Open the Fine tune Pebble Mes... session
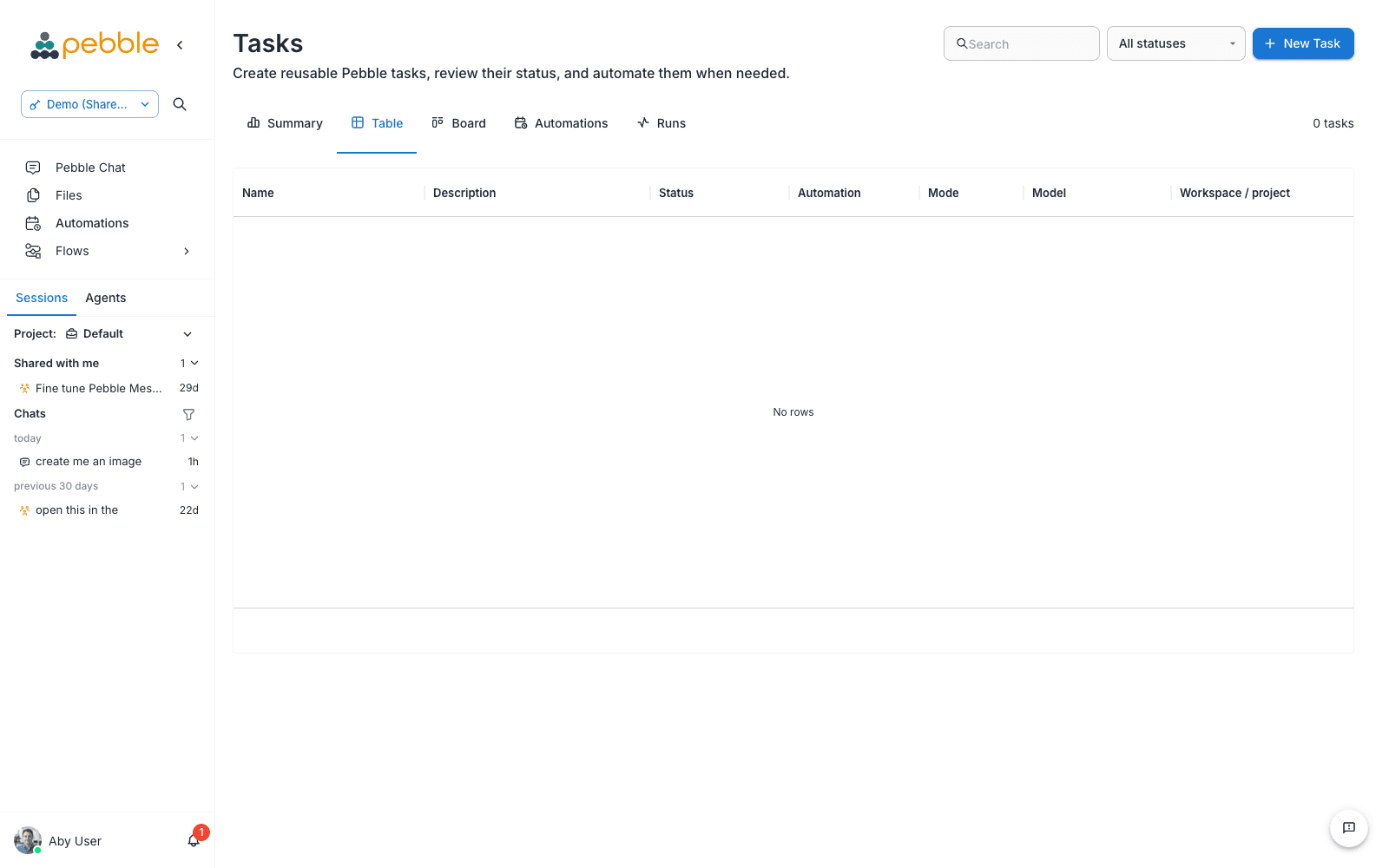The height and width of the screenshot is (868, 1389). 108,388
